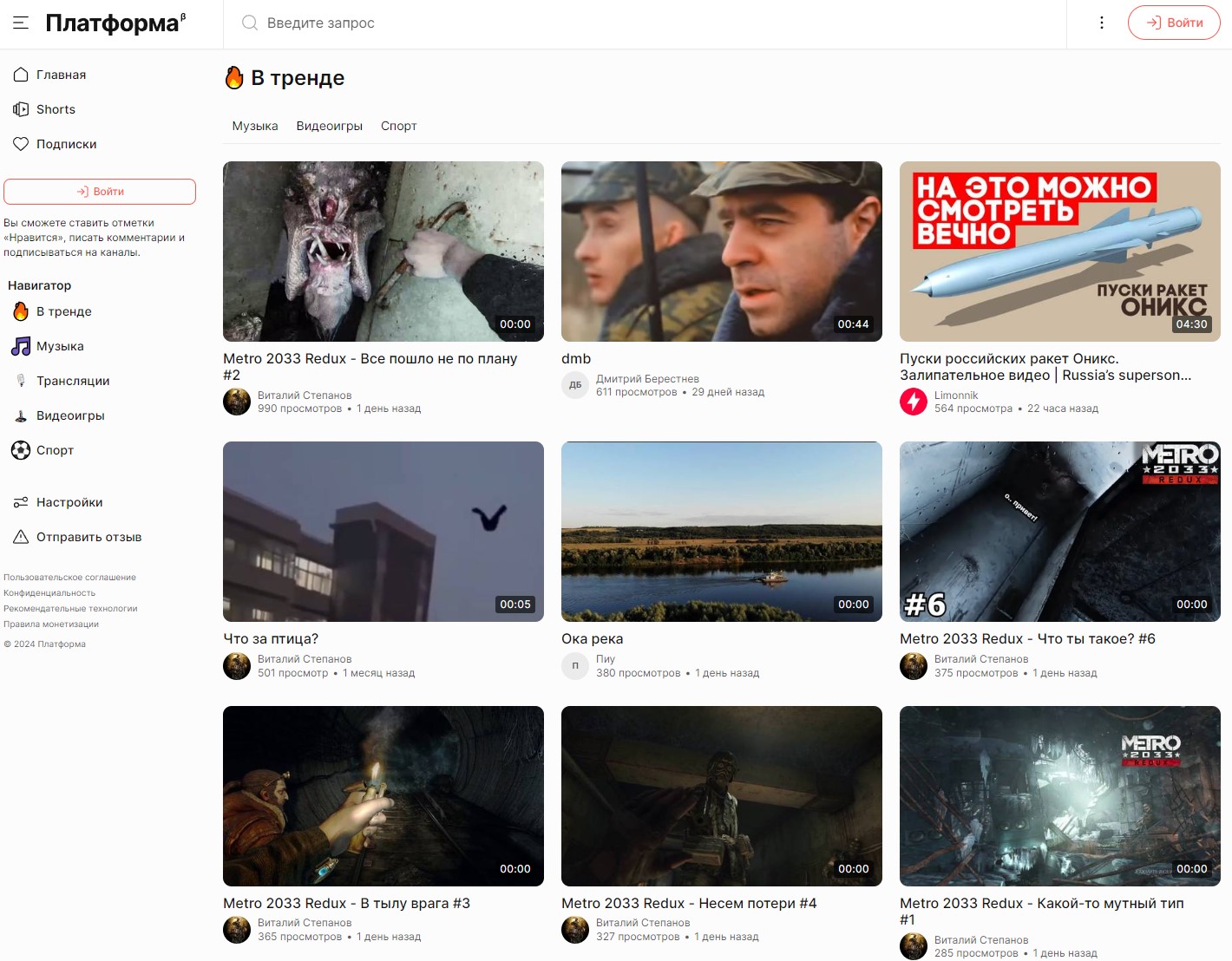Select the Спорт tab under В тренде

point(398,127)
